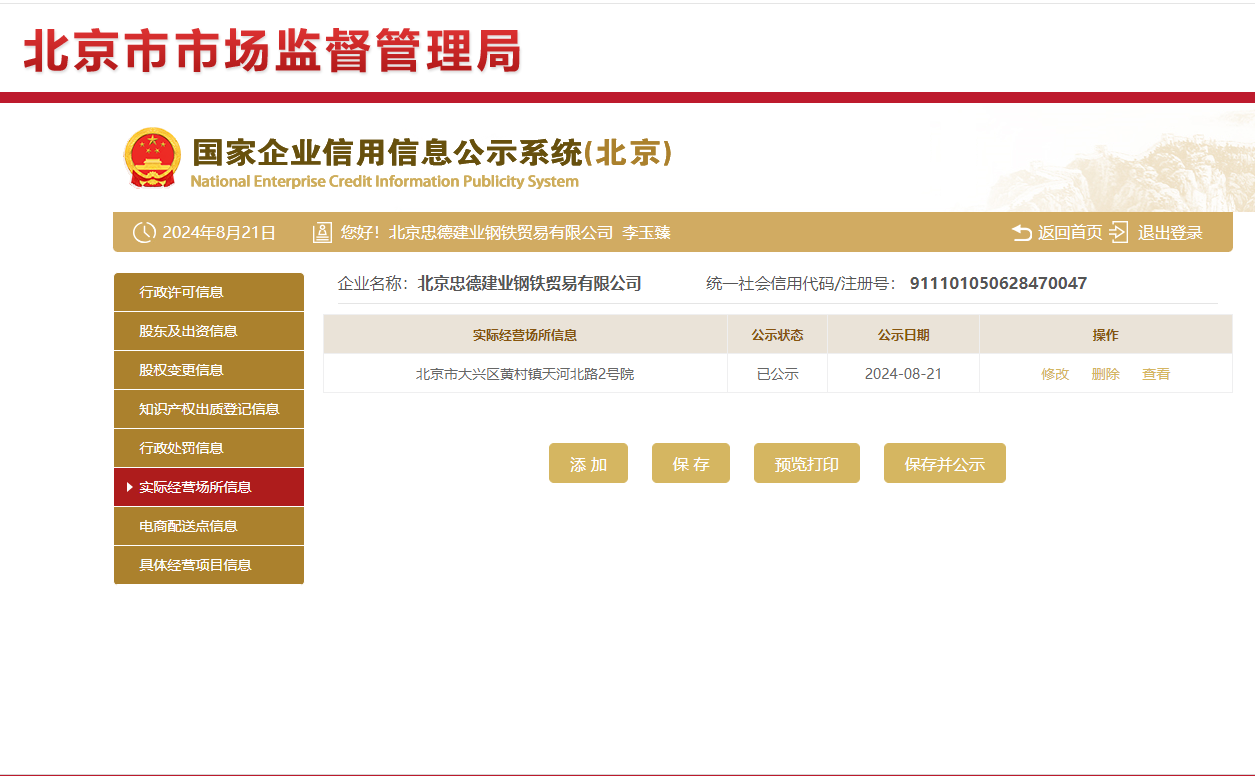This screenshot has width=1255, height=776.
Task: Click the date 2024年8月21日 in the gold bar
Action: [219, 233]
